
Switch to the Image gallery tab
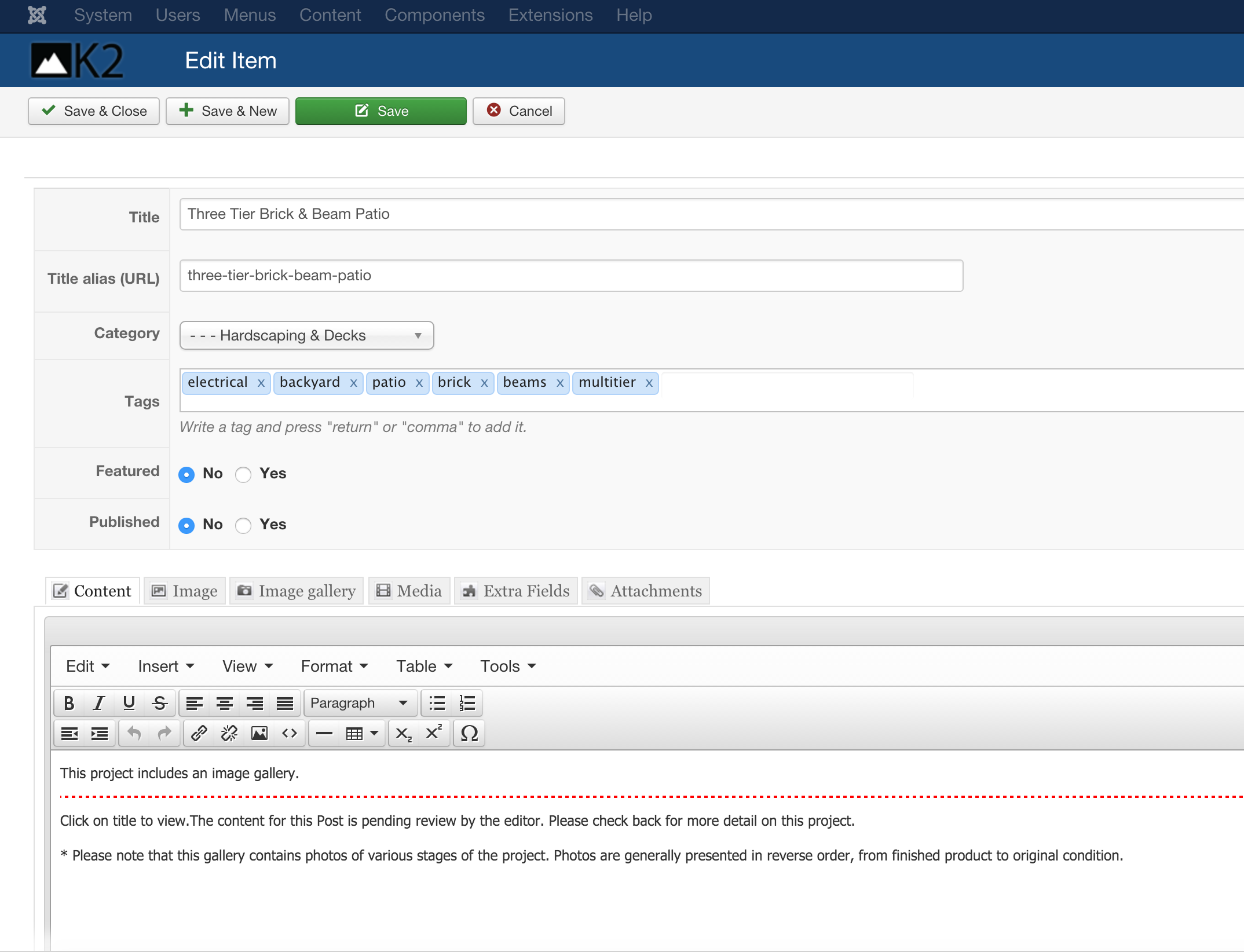point(297,591)
